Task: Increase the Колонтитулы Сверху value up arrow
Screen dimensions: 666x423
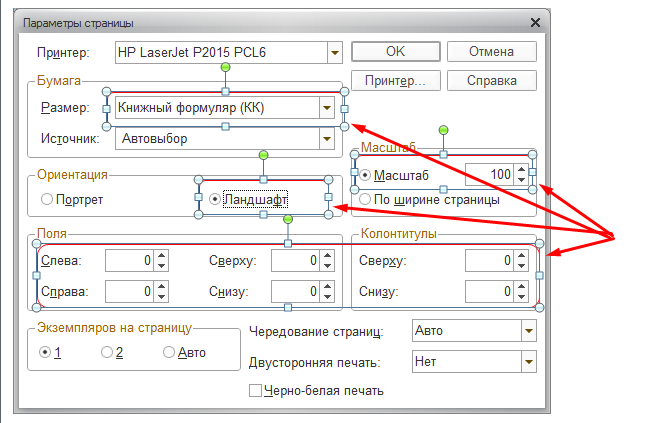Action: point(521,256)
